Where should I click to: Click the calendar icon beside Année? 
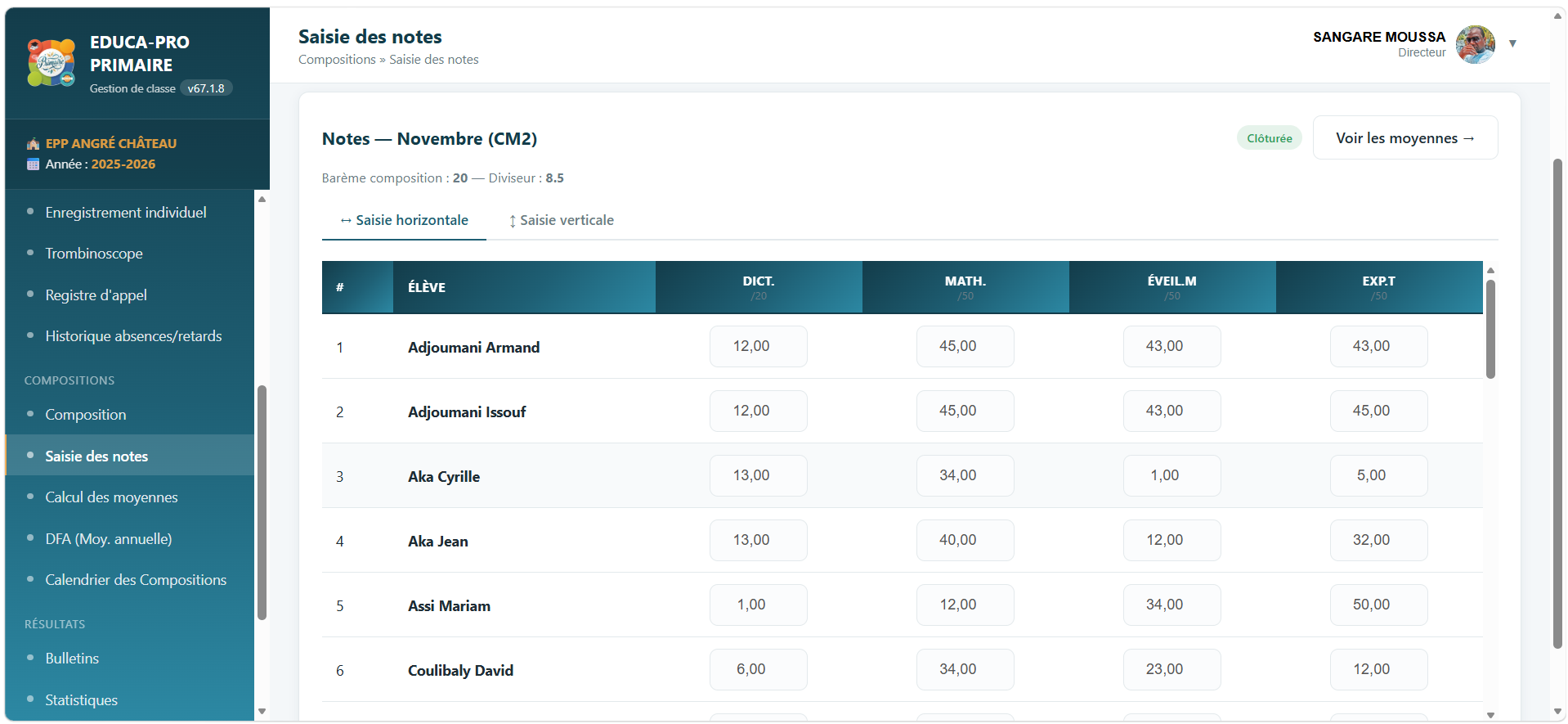click(x=33, y=164)
